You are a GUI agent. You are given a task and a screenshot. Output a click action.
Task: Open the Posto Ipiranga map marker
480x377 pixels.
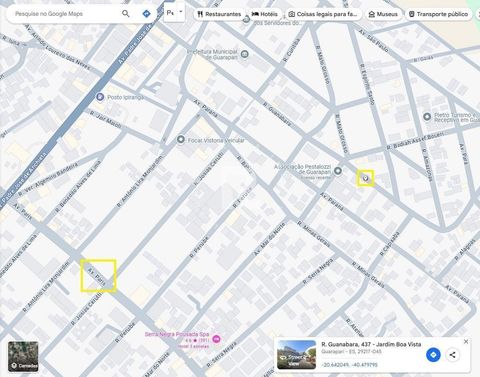tap(100, 97)
